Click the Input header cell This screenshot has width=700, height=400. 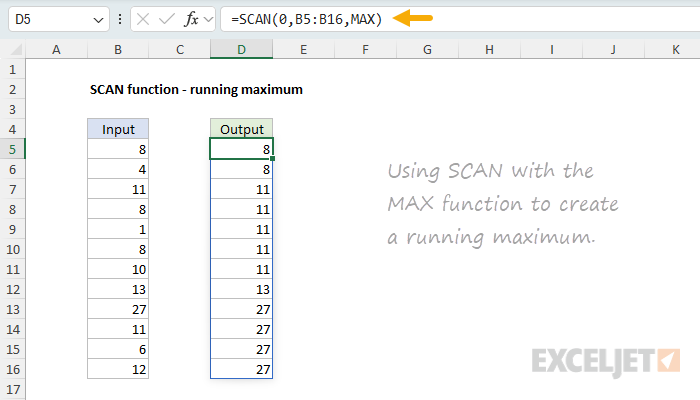tap(118, 129)
